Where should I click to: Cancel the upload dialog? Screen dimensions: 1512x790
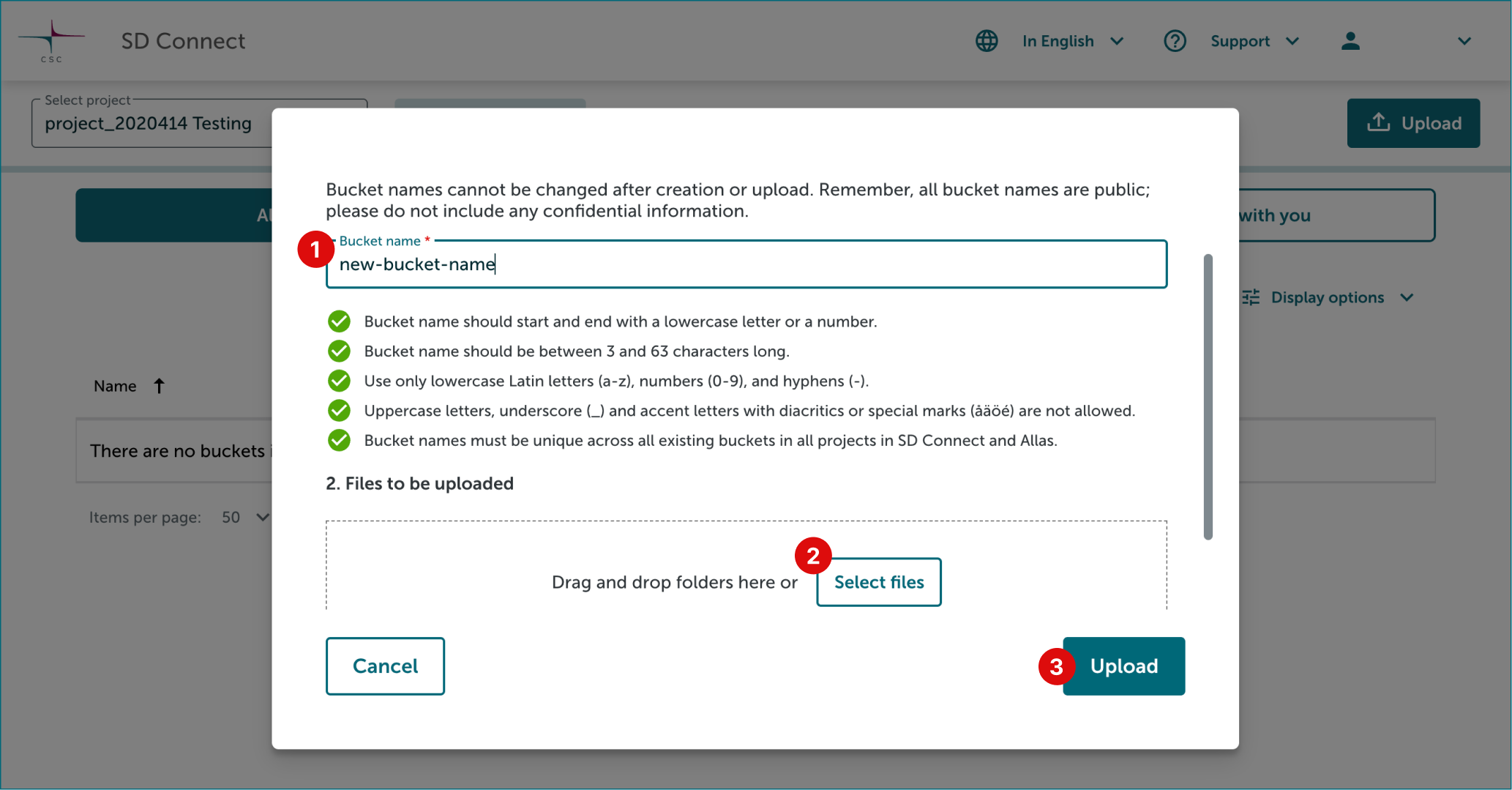(385, 666)
